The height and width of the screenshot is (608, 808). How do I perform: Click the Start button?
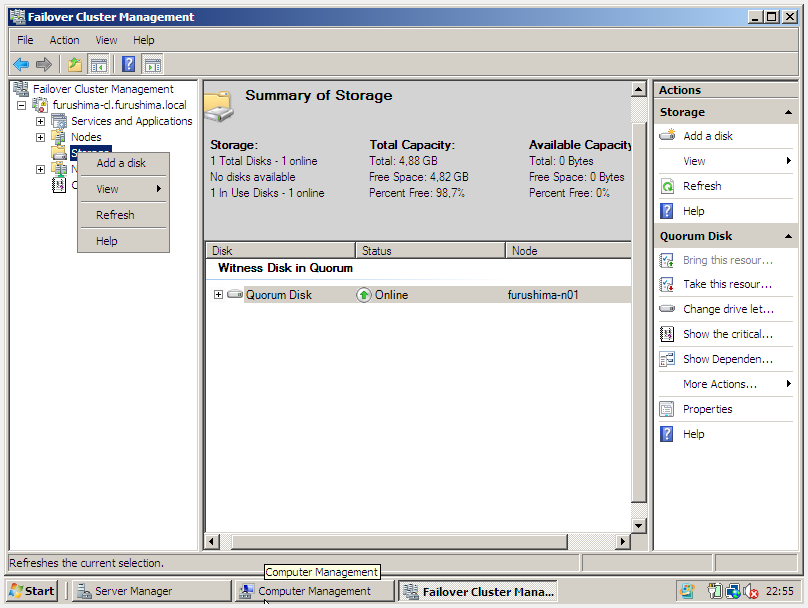(x=32, y=591)
